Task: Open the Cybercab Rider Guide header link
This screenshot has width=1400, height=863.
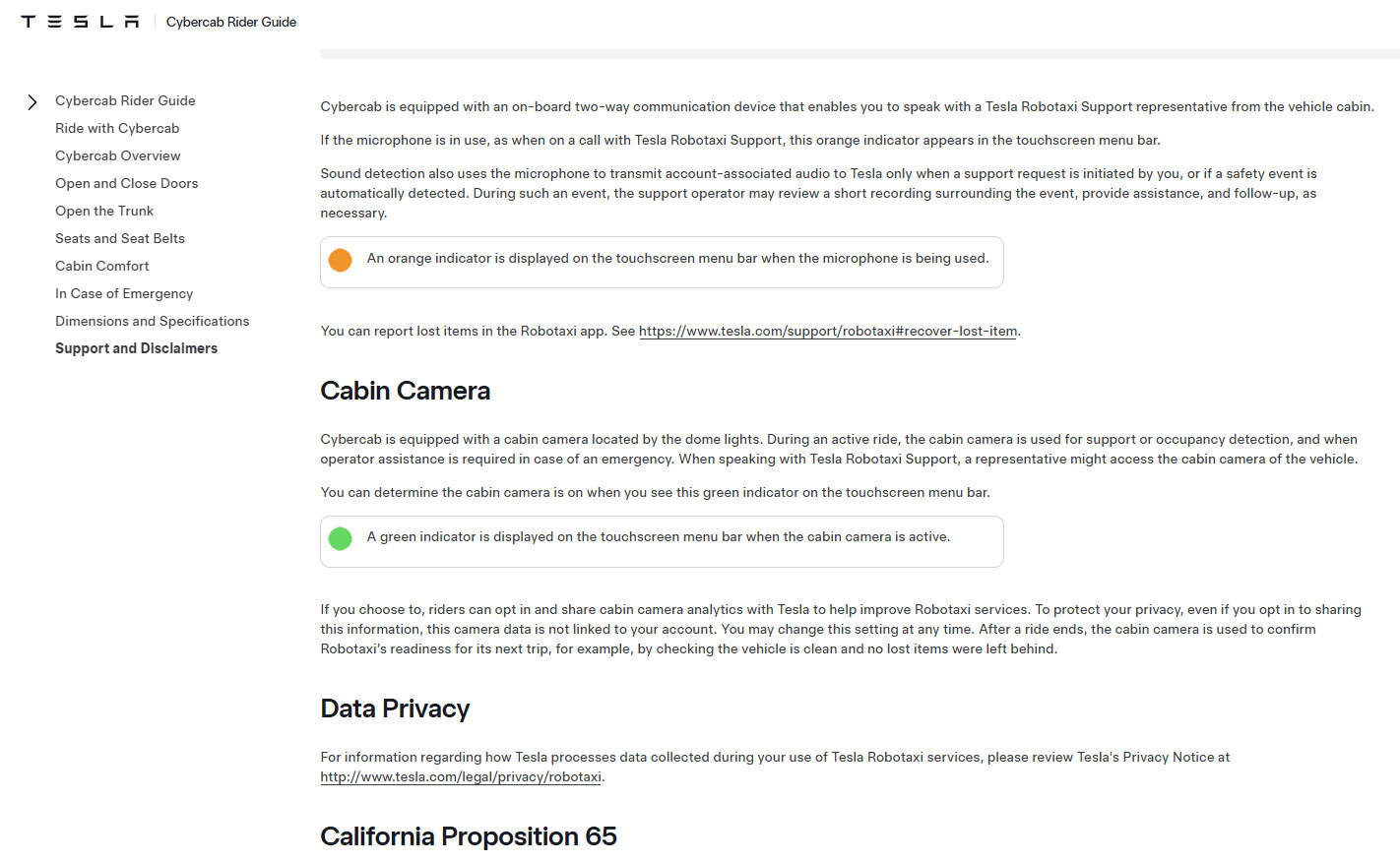Action: point(231,22)
